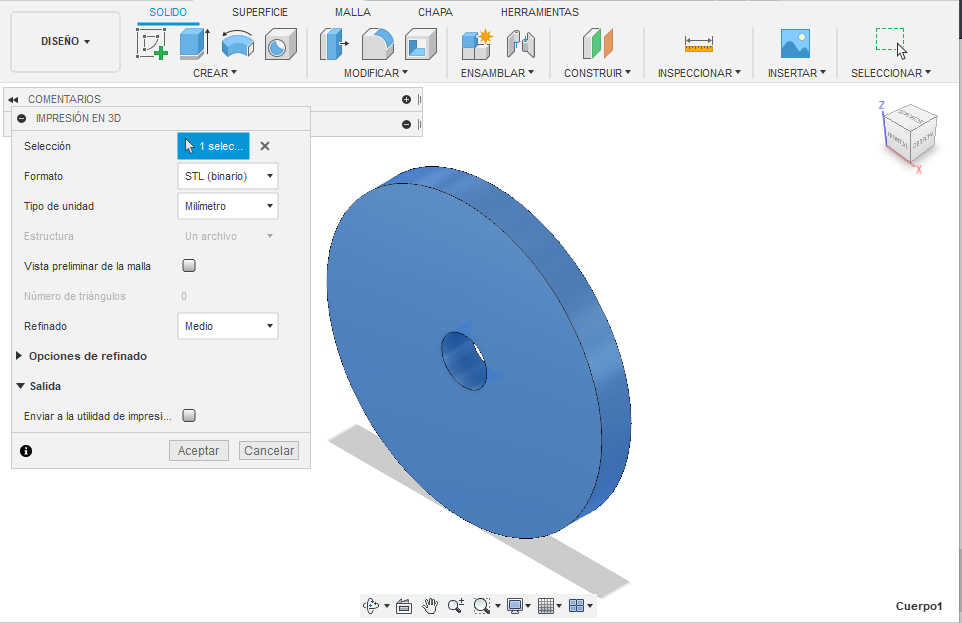Image resolution: width=962 pixels, height=623 pixels.
Task: Click the Look At icon
Action: (x=404, y=606)
